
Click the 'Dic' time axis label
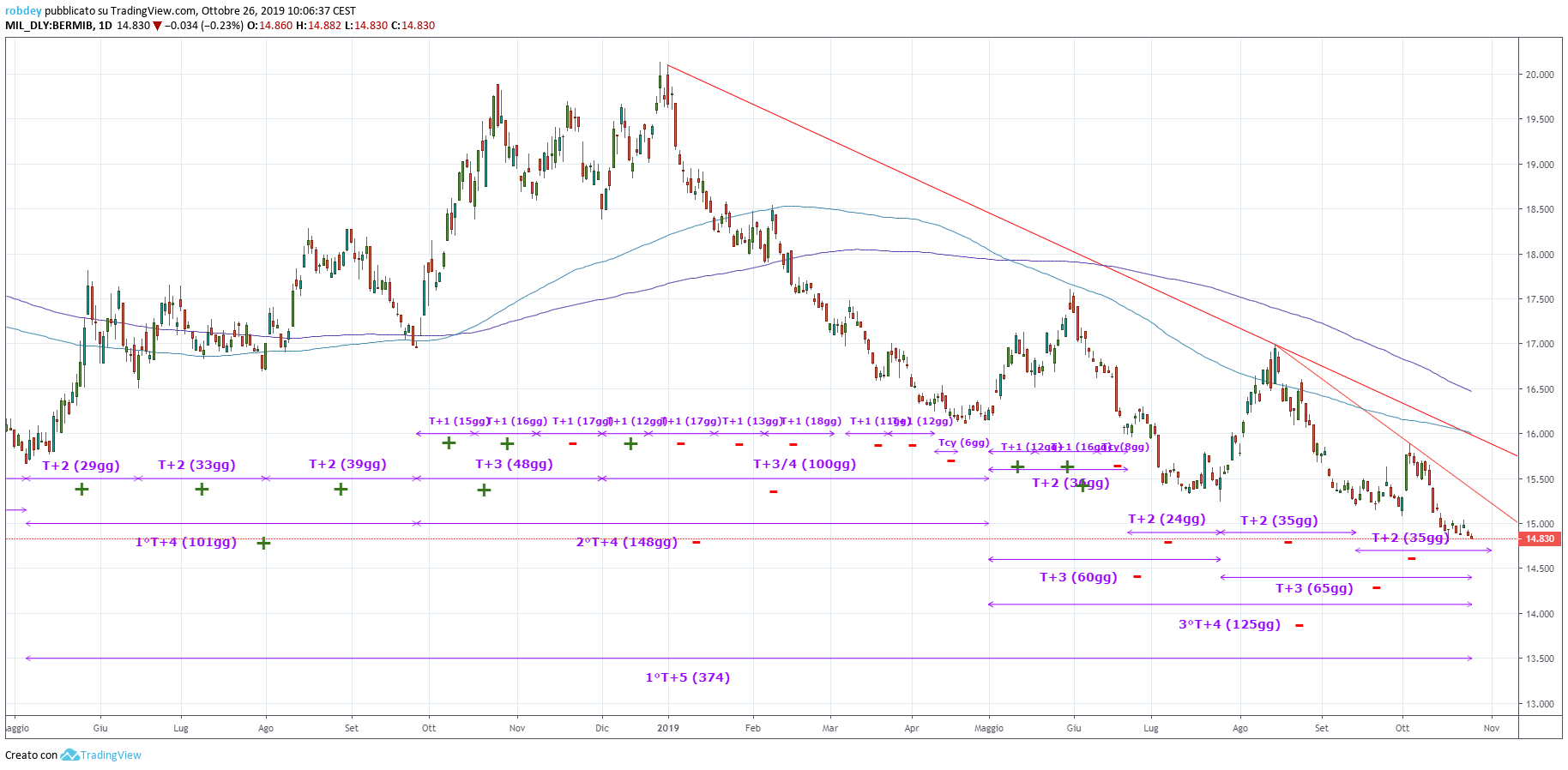[602, 728]
